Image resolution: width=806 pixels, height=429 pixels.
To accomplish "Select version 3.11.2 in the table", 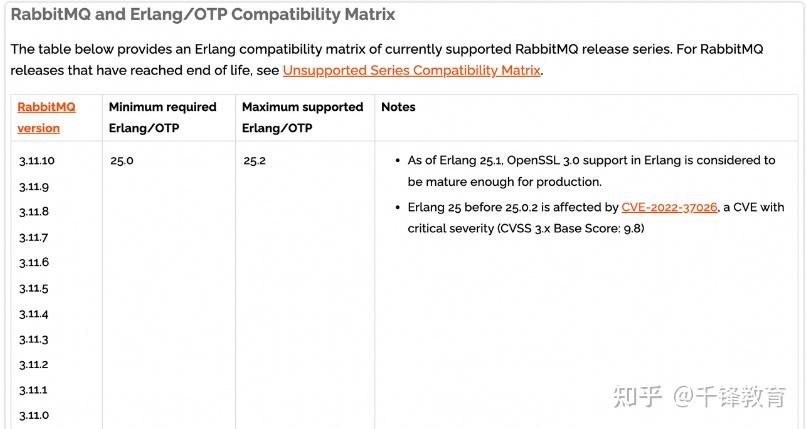I will [34, 365].
